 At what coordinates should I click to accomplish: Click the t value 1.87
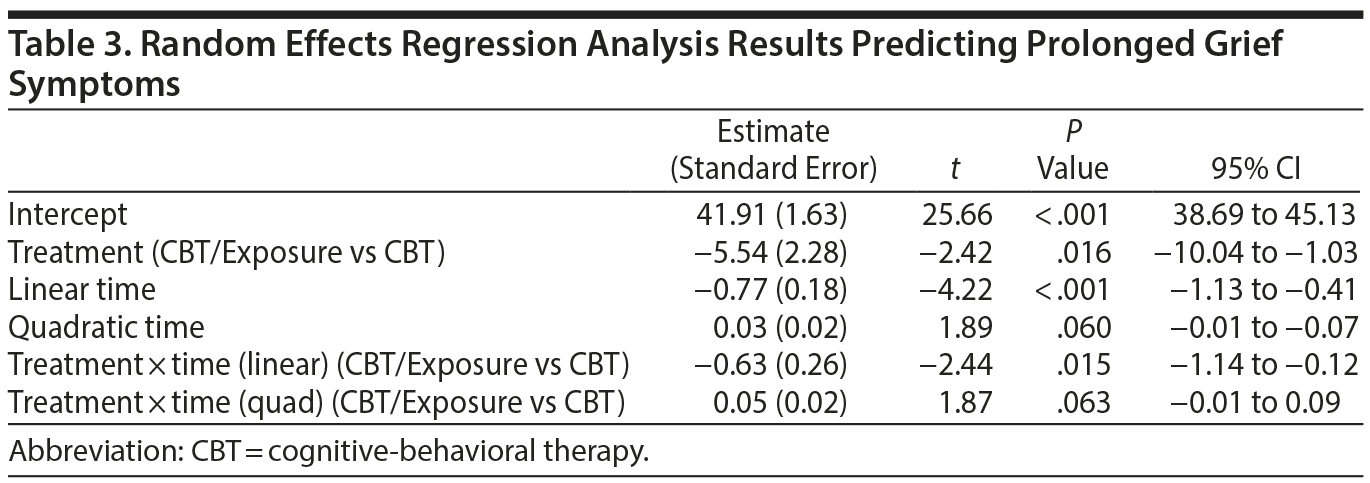tap(966, 403)
